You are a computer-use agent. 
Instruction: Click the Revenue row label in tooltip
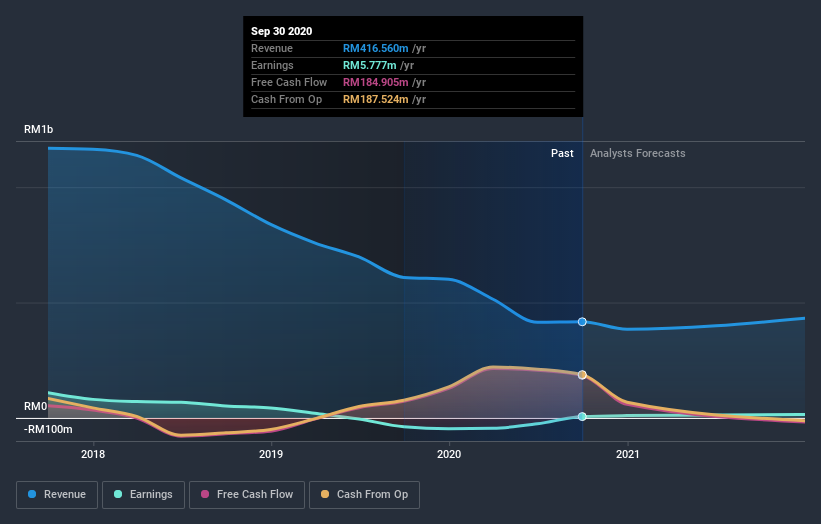pos(272,48)
